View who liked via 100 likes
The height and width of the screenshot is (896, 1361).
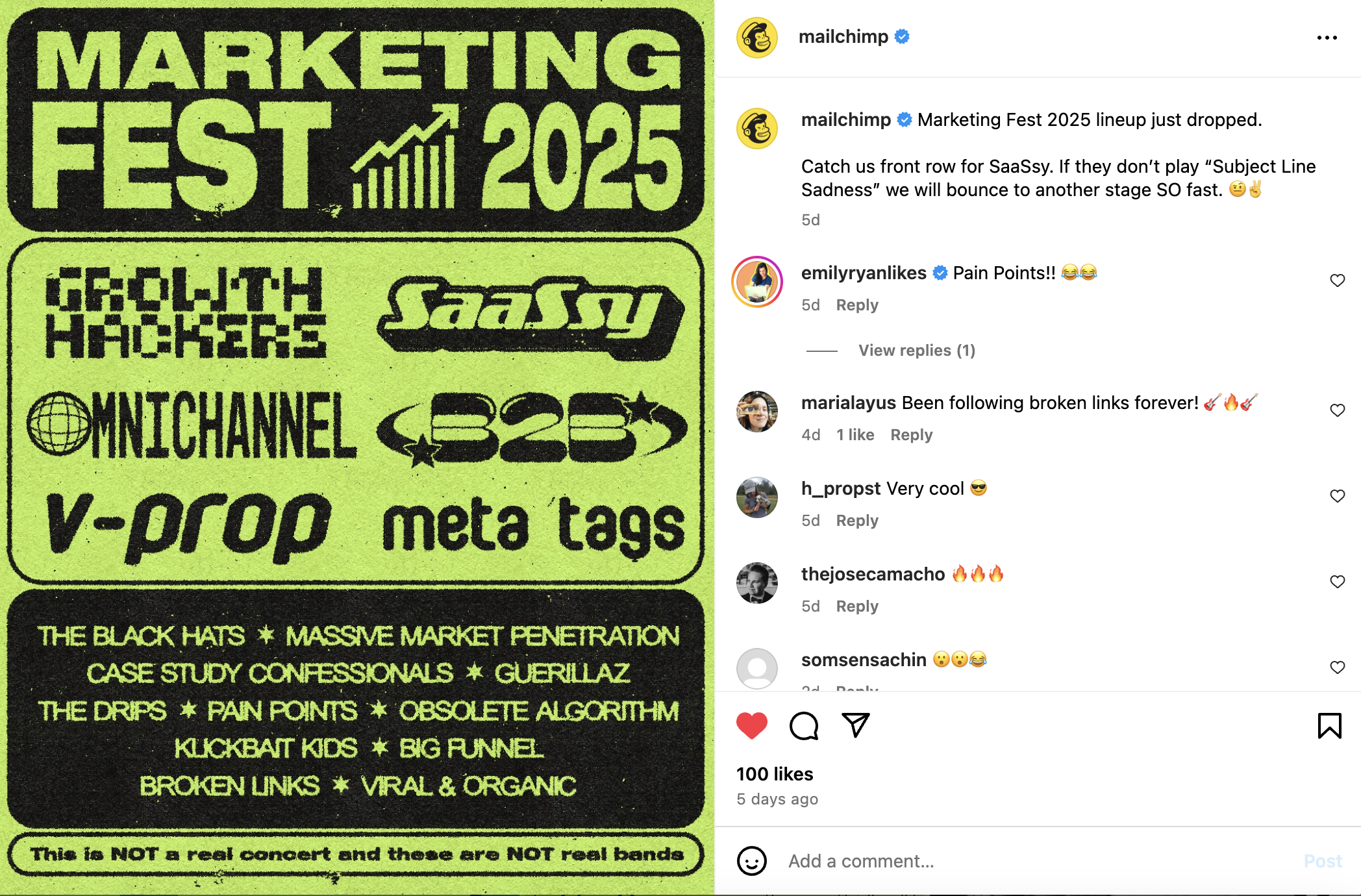click(x=775, y=774)
